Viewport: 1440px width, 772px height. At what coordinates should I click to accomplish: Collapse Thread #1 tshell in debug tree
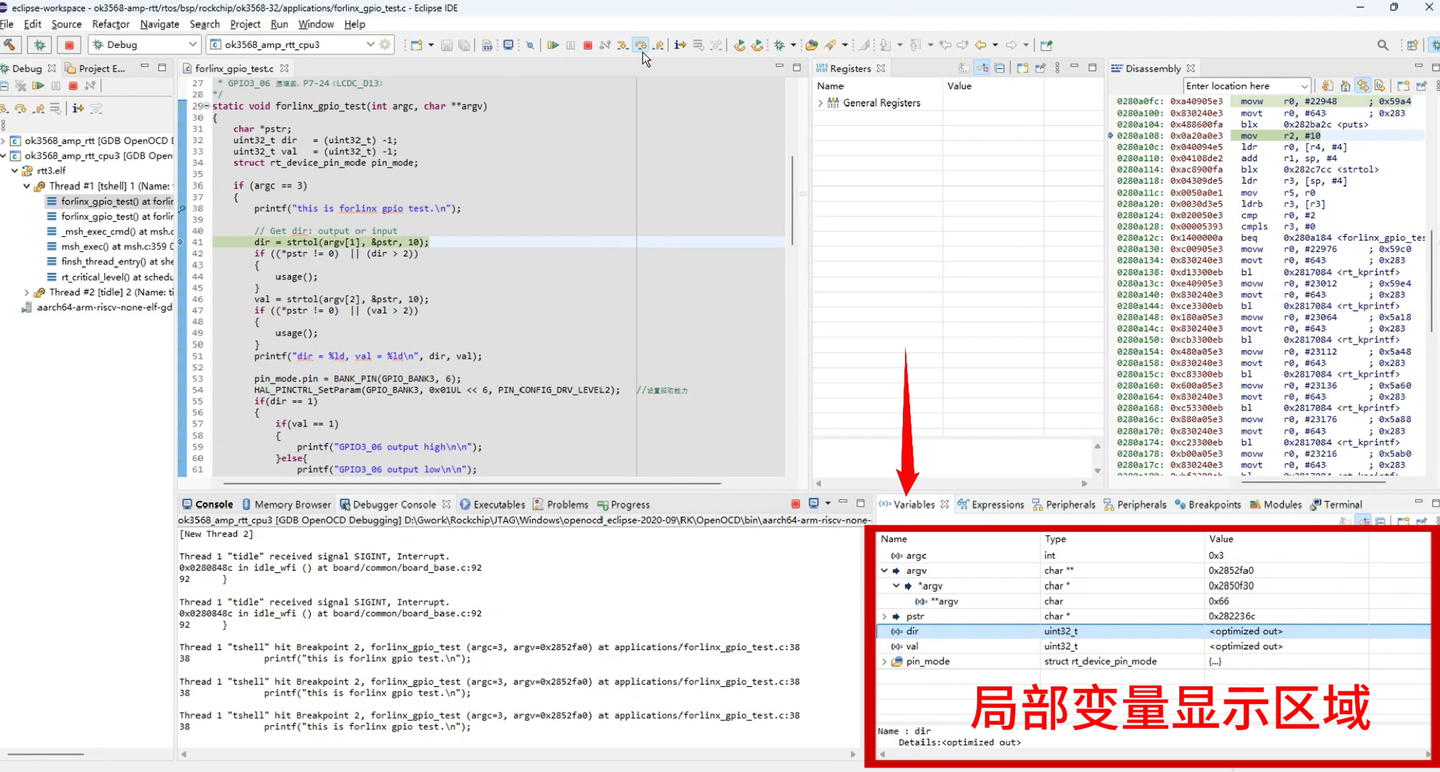27,186
